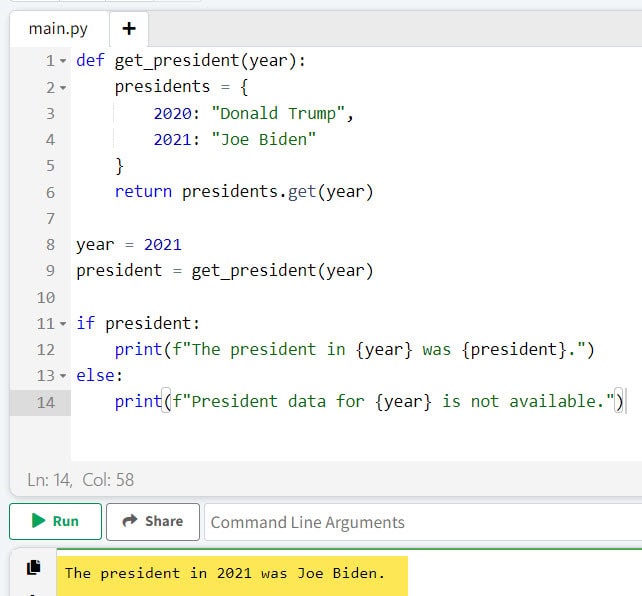Focus the Command Line Arguments field
This screenshot has width=642, height=596.
point(423,522)
